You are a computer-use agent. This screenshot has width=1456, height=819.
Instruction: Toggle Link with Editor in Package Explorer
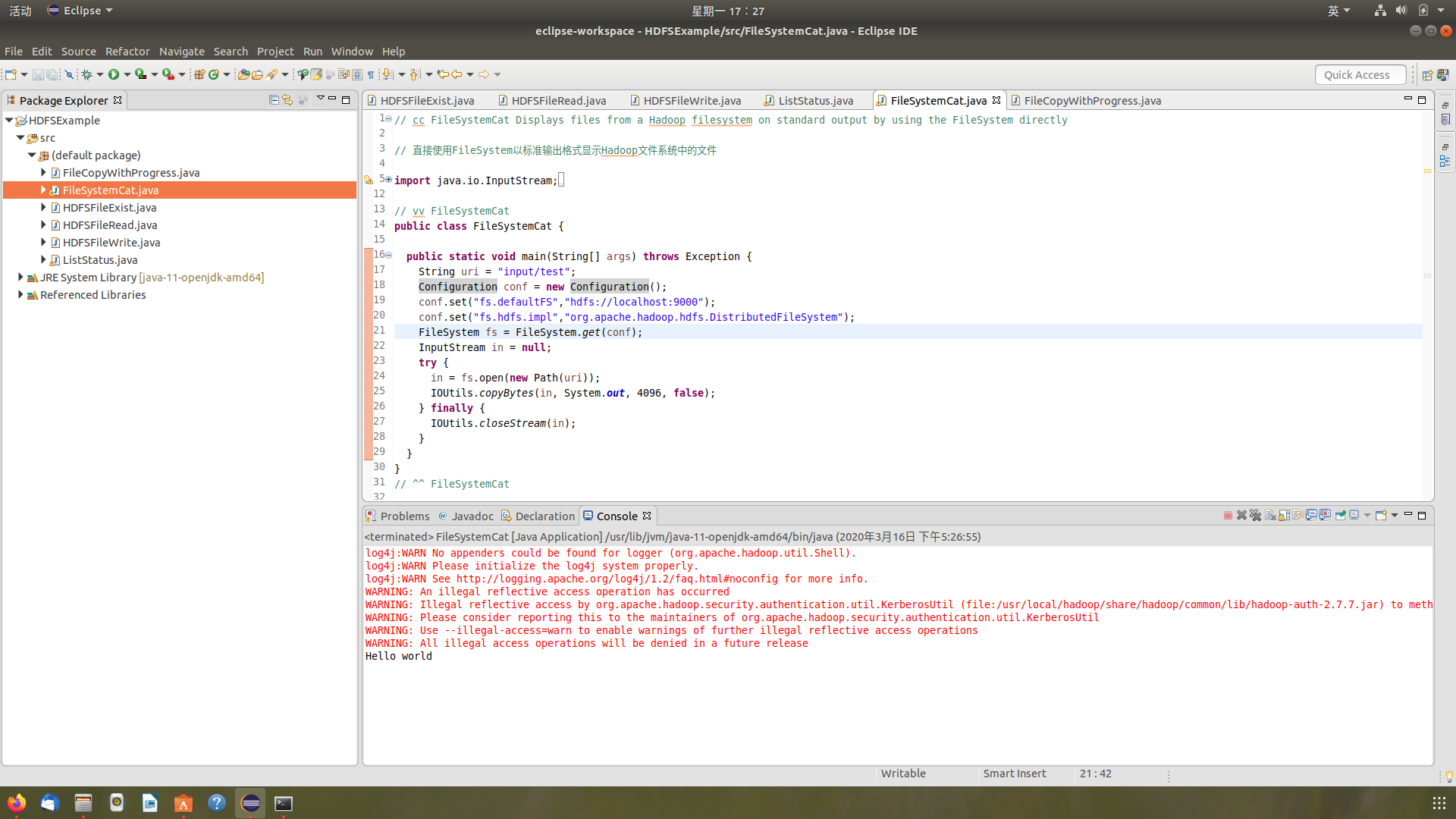click(287, 100)
